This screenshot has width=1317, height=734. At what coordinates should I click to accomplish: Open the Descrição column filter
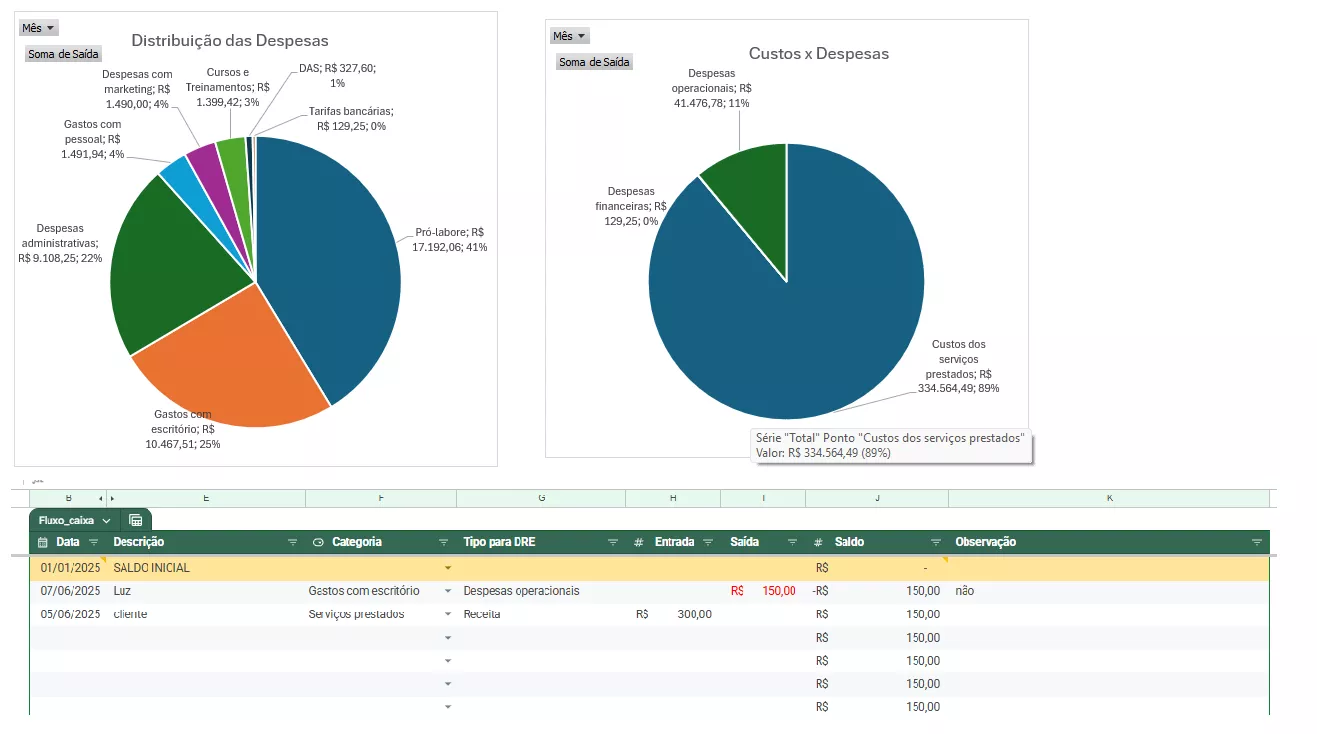tap(293, 542)
